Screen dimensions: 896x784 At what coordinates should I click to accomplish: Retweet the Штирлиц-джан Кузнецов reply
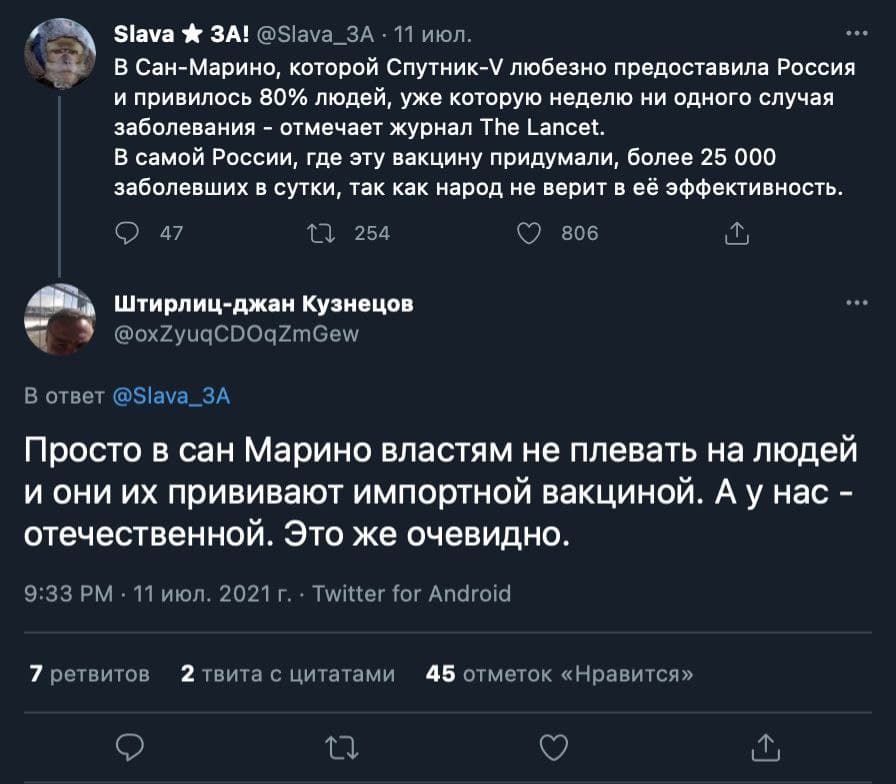(341, 746)
